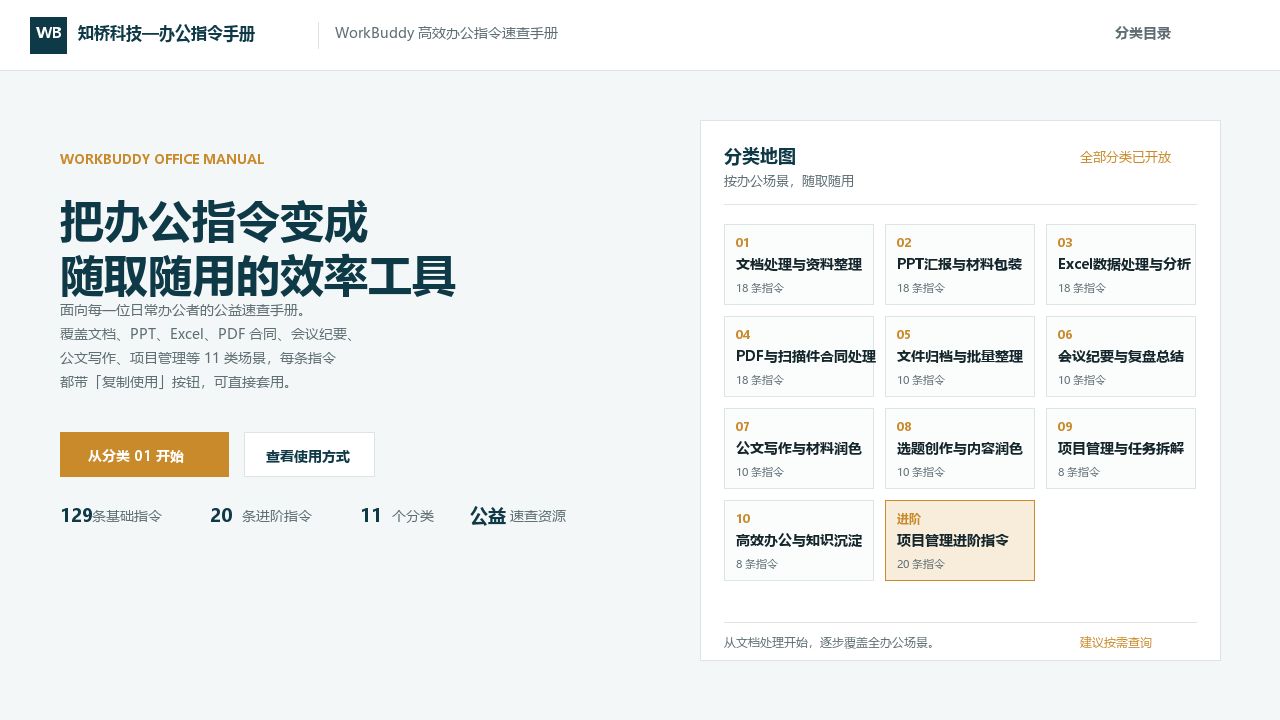The image size is (1280, 720).
Task: Open category 01 文档处理与资料整理 card
Action: pyautogui.click(x=799, y=264)
